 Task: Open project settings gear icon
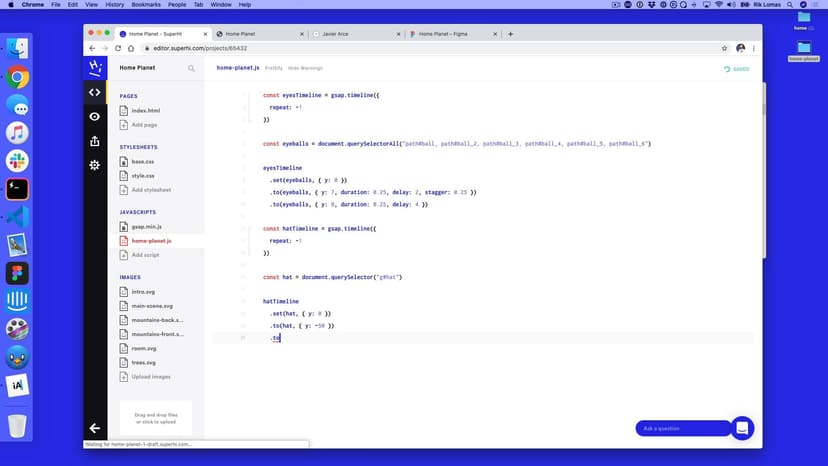(95, 165)
